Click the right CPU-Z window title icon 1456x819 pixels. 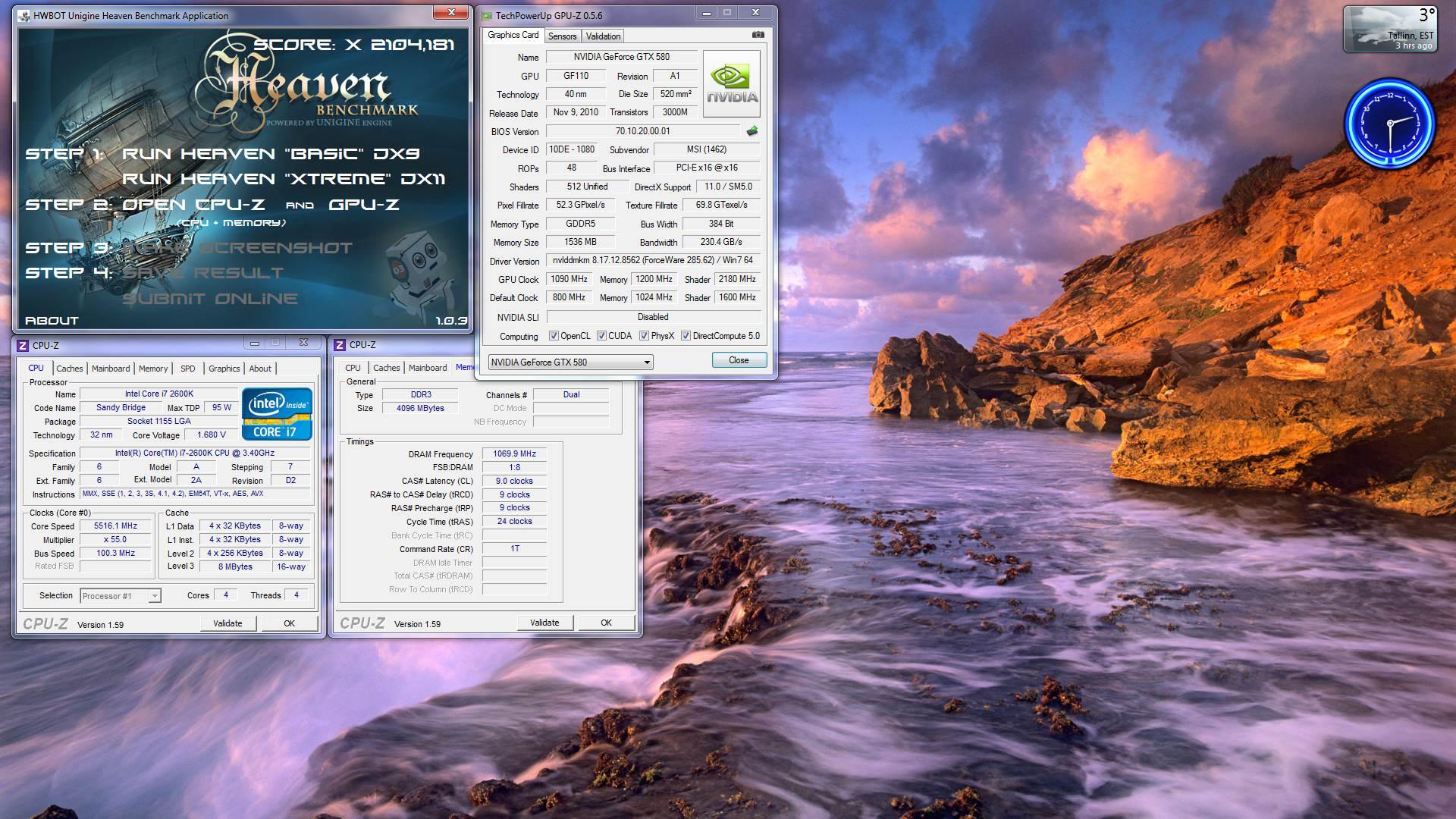click(x=340, y=345)
